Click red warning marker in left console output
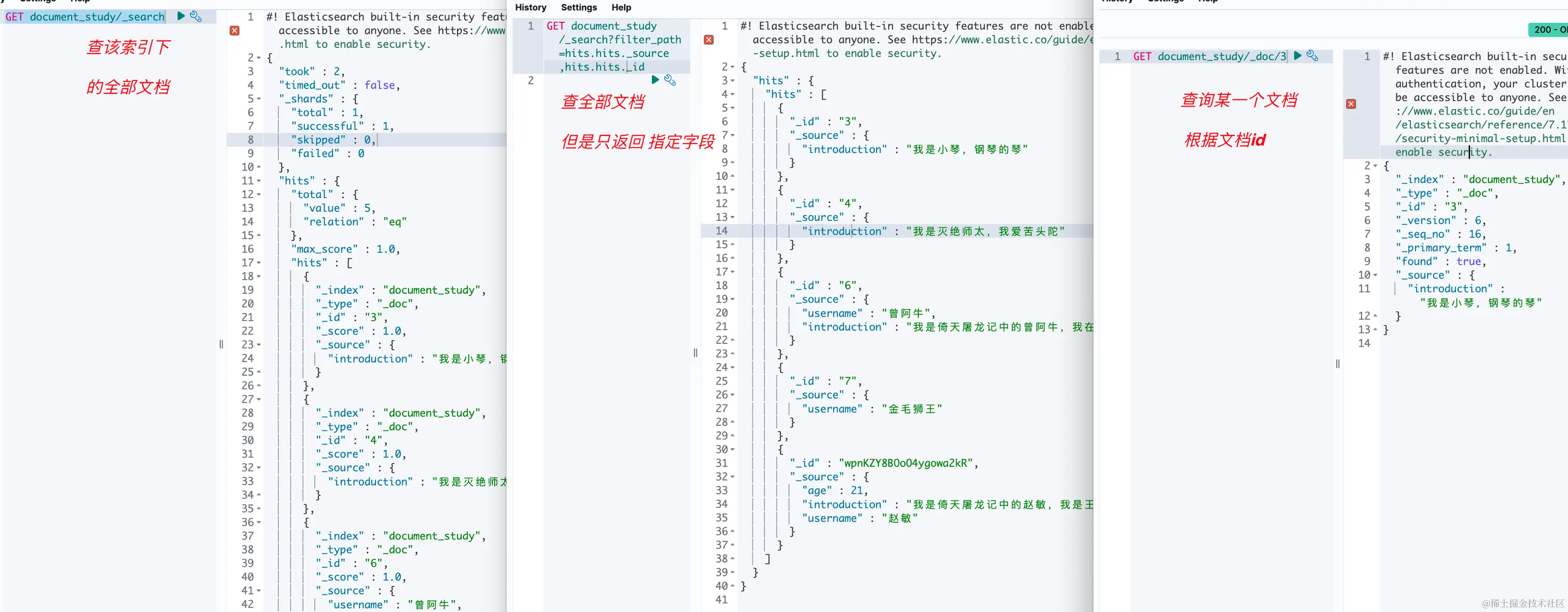The height and width of the screenshot is (612, 1568). pos(234,31)
